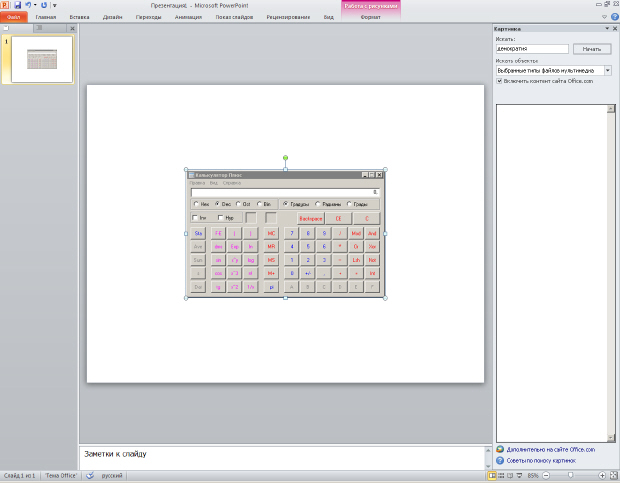Switch to the Формат tab

[370, 17]
